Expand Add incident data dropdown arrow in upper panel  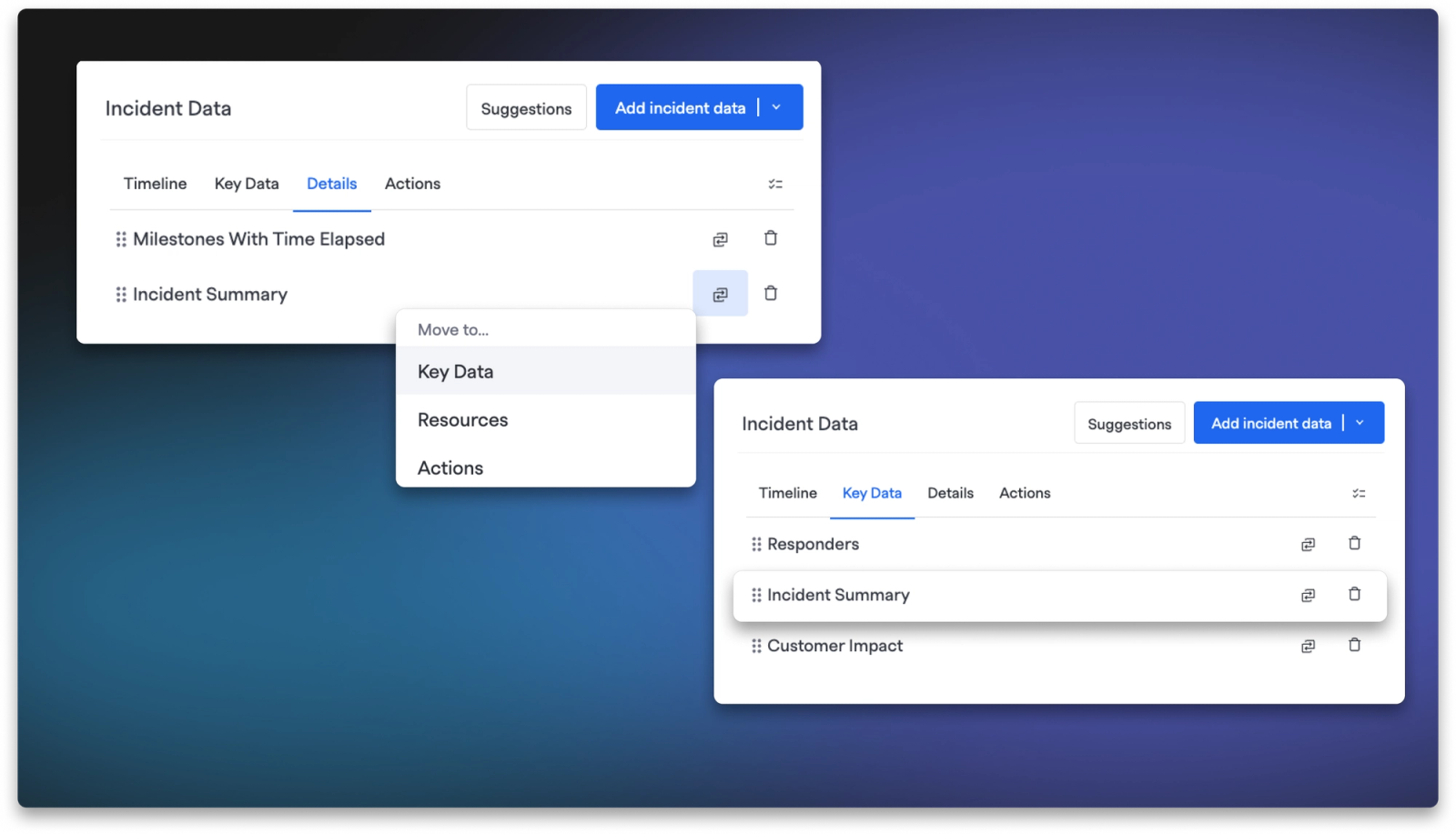tap(777, 107)
